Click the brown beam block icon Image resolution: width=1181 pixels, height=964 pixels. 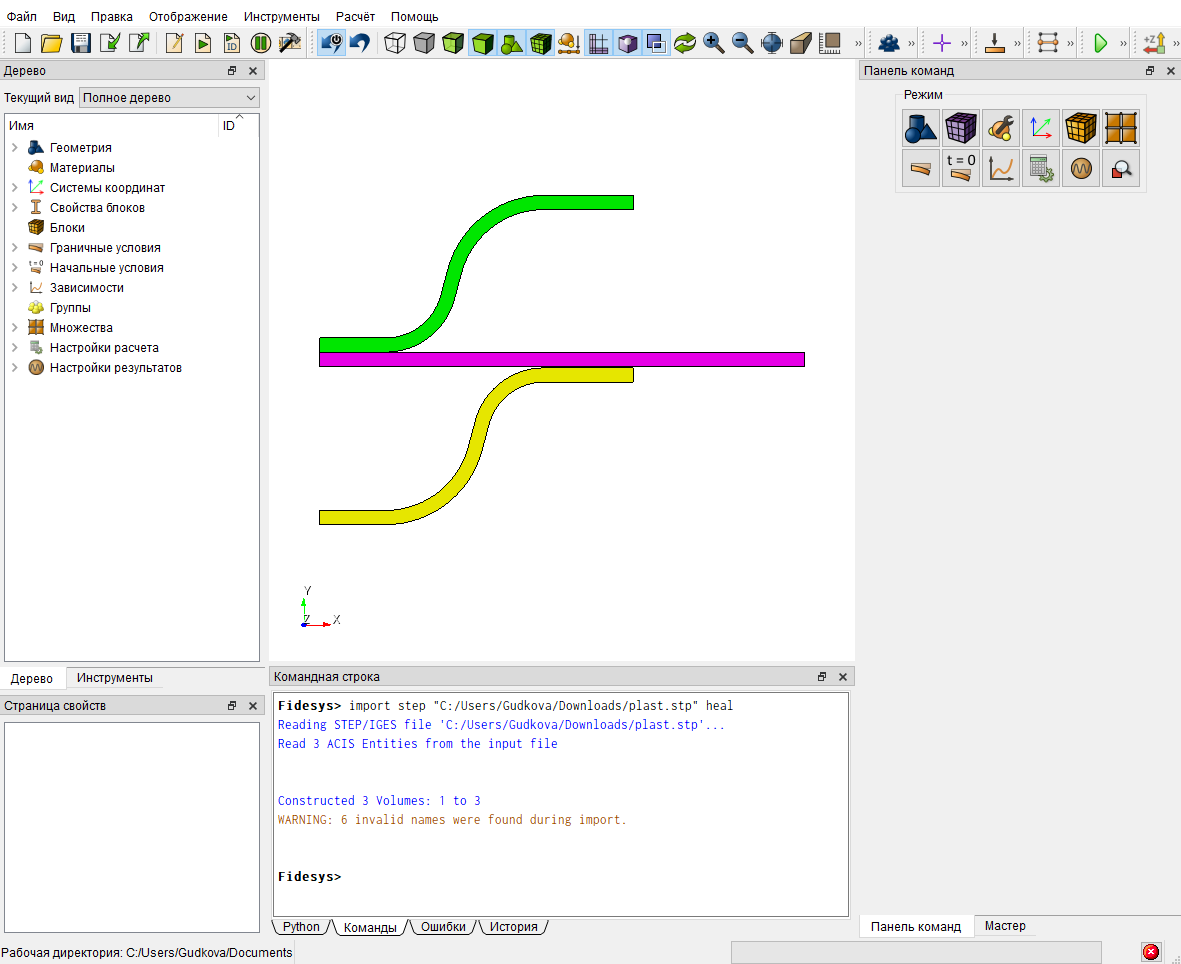pyautogui.click(x=801, y=43)
